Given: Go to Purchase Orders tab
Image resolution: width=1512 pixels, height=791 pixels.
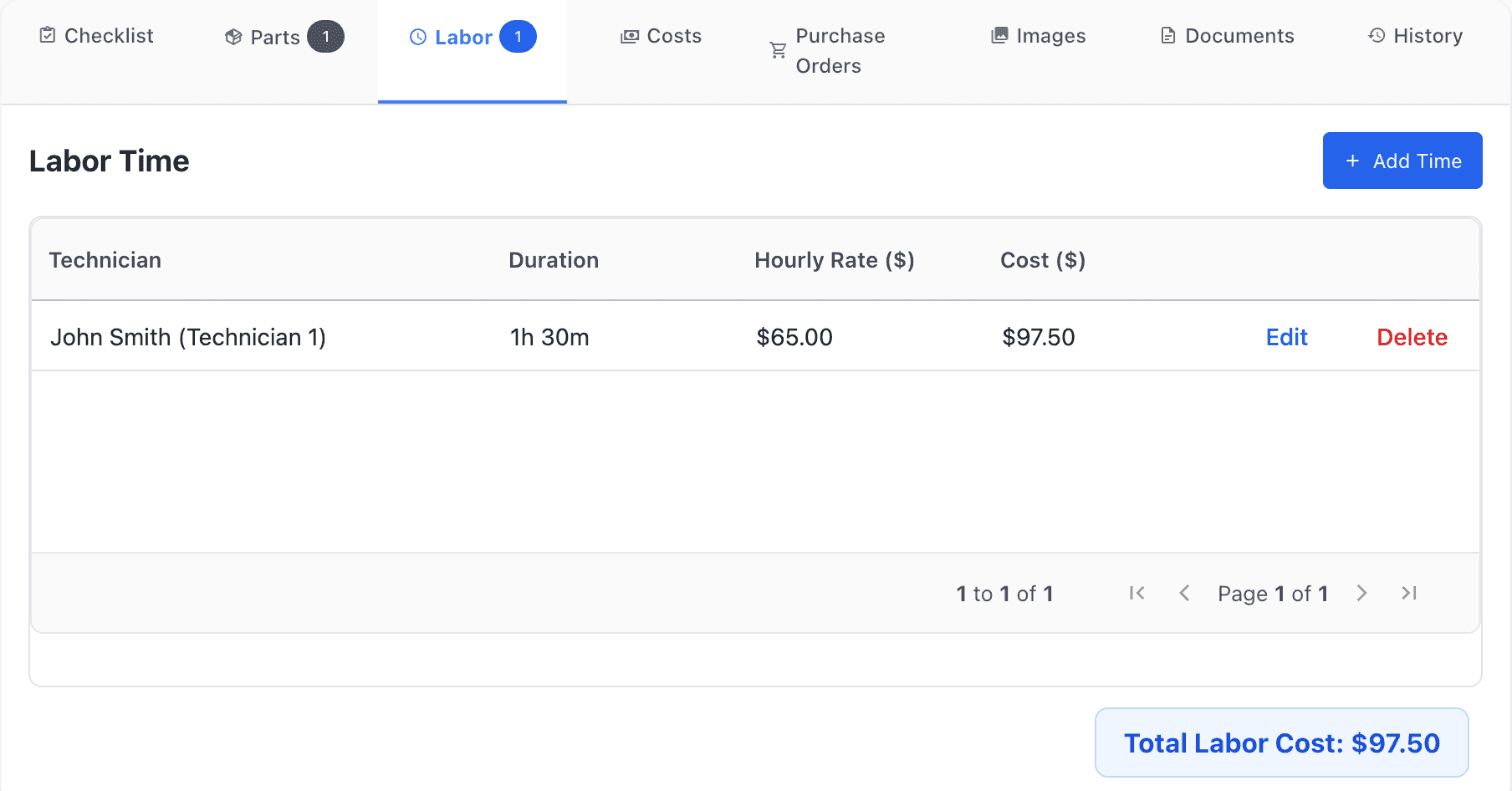Looking at the screenshot, I should (827, 51).
